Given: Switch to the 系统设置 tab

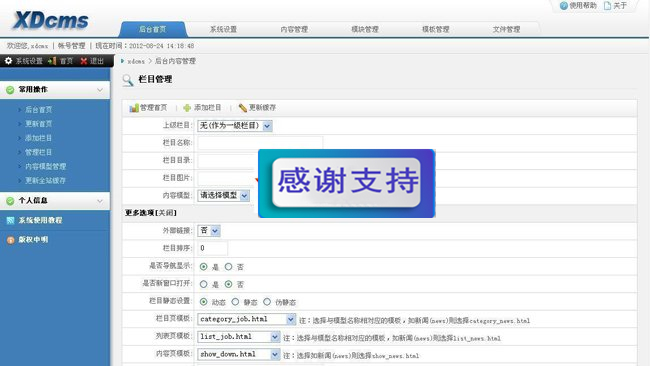Looking at the screenshot, I should (223, 29).
